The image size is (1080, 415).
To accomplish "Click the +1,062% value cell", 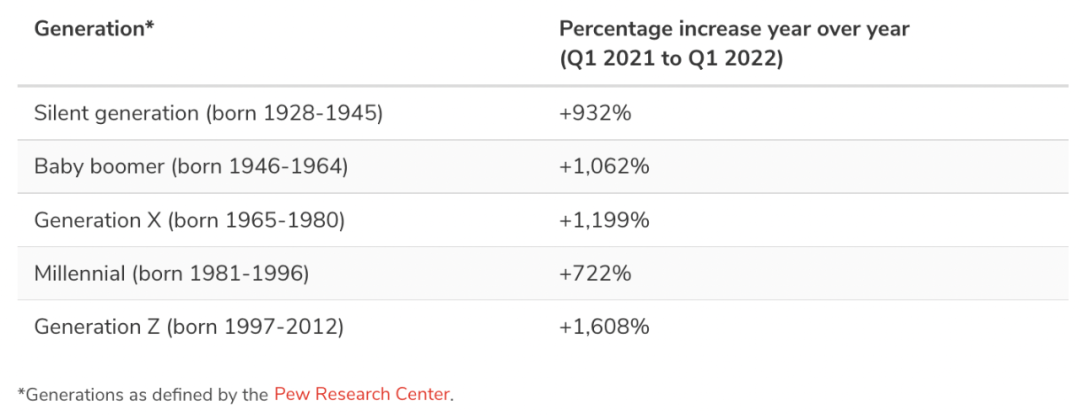I will (604, 166).
